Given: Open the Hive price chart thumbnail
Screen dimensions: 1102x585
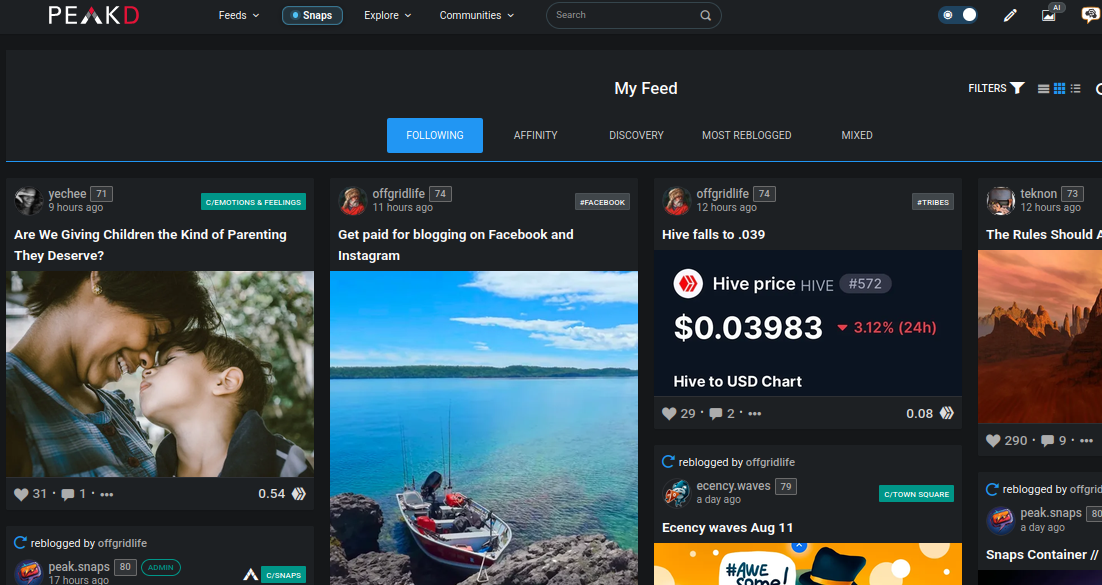Looking at the screenshot, I should 808,323.
